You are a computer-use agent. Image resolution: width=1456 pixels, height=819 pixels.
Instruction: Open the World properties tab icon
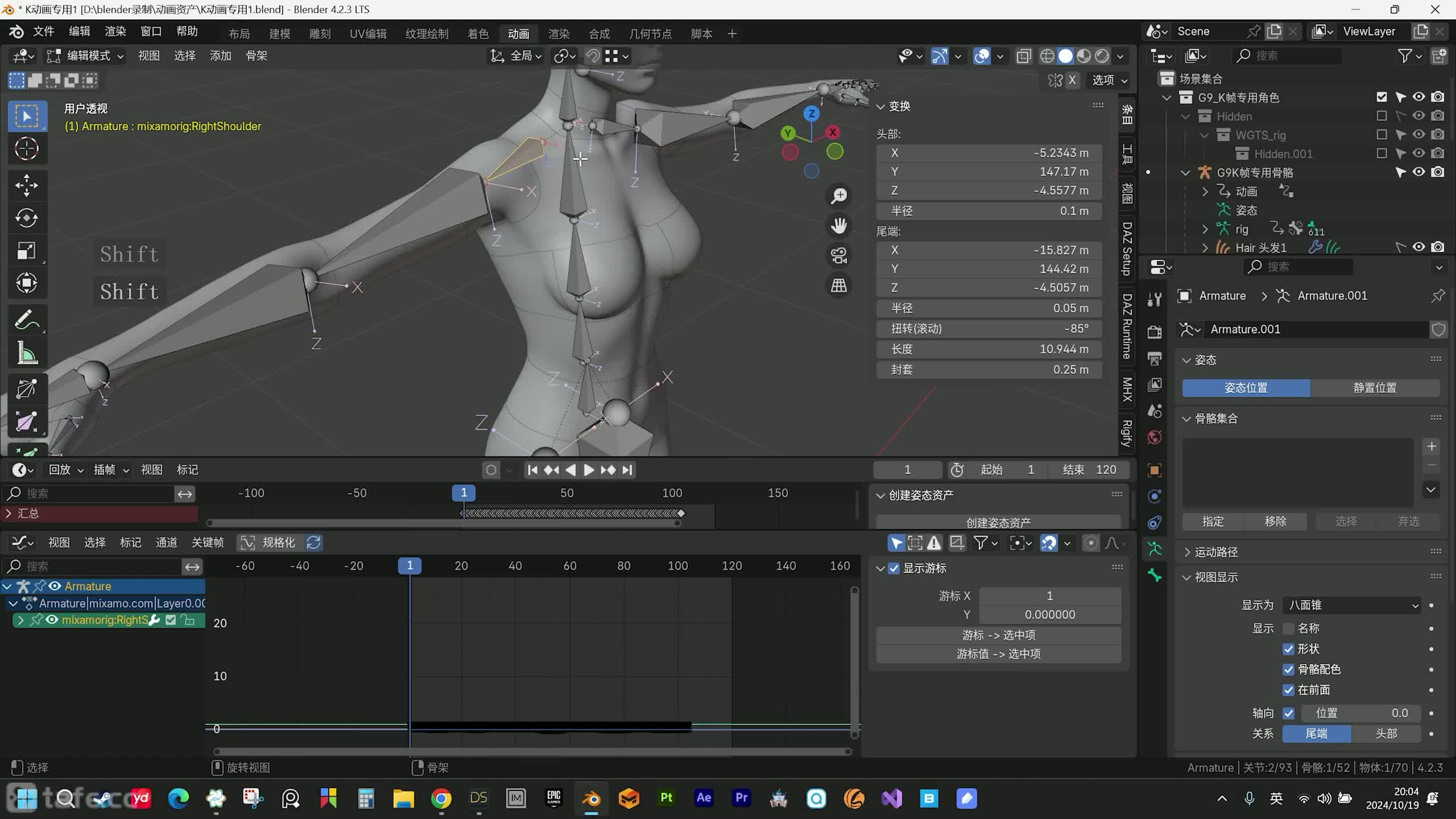(x=1155, y=437)
